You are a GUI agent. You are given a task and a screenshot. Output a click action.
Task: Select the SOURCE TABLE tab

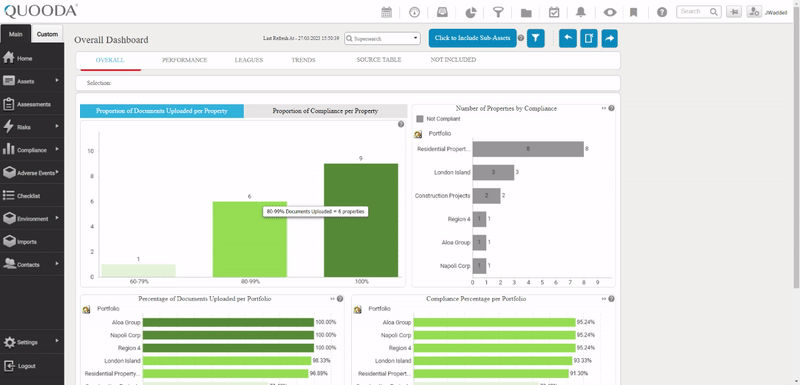coord(379,60)
